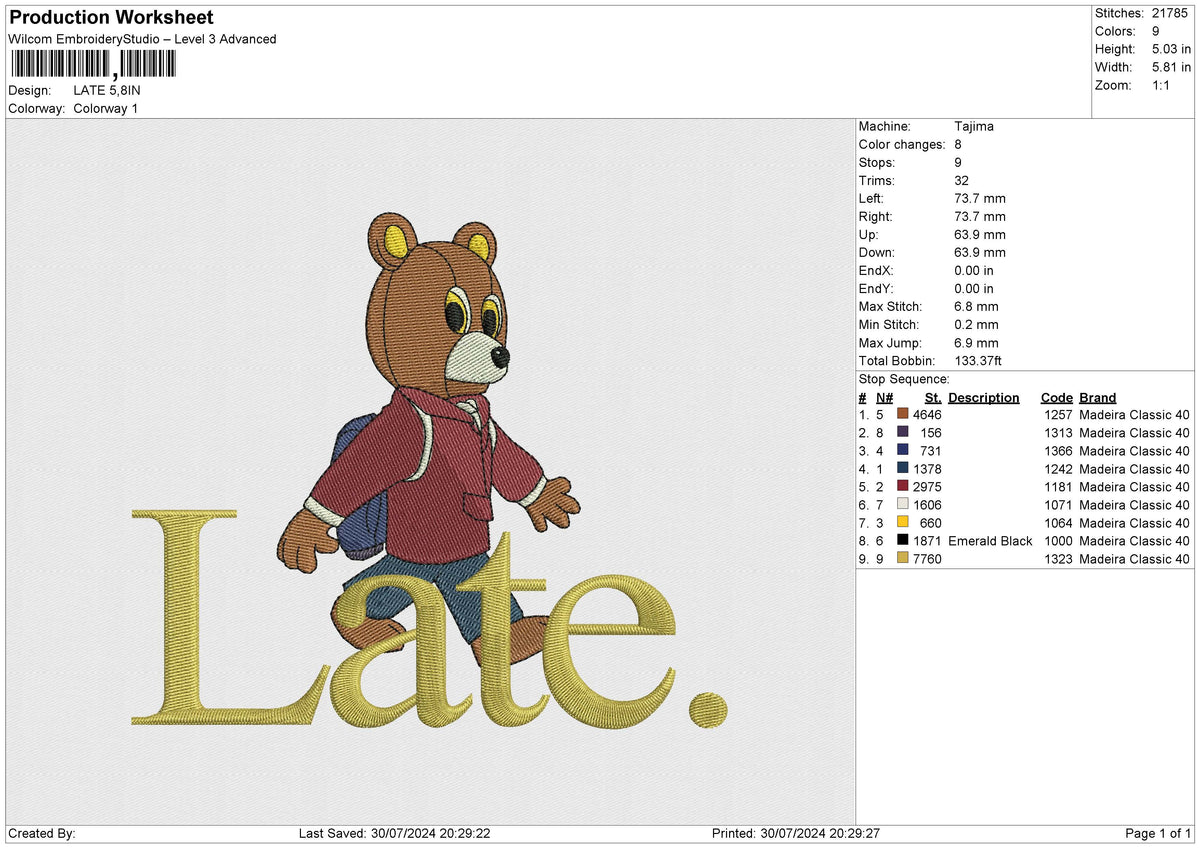Click the Down value 63.9 mm

[980, 252]
